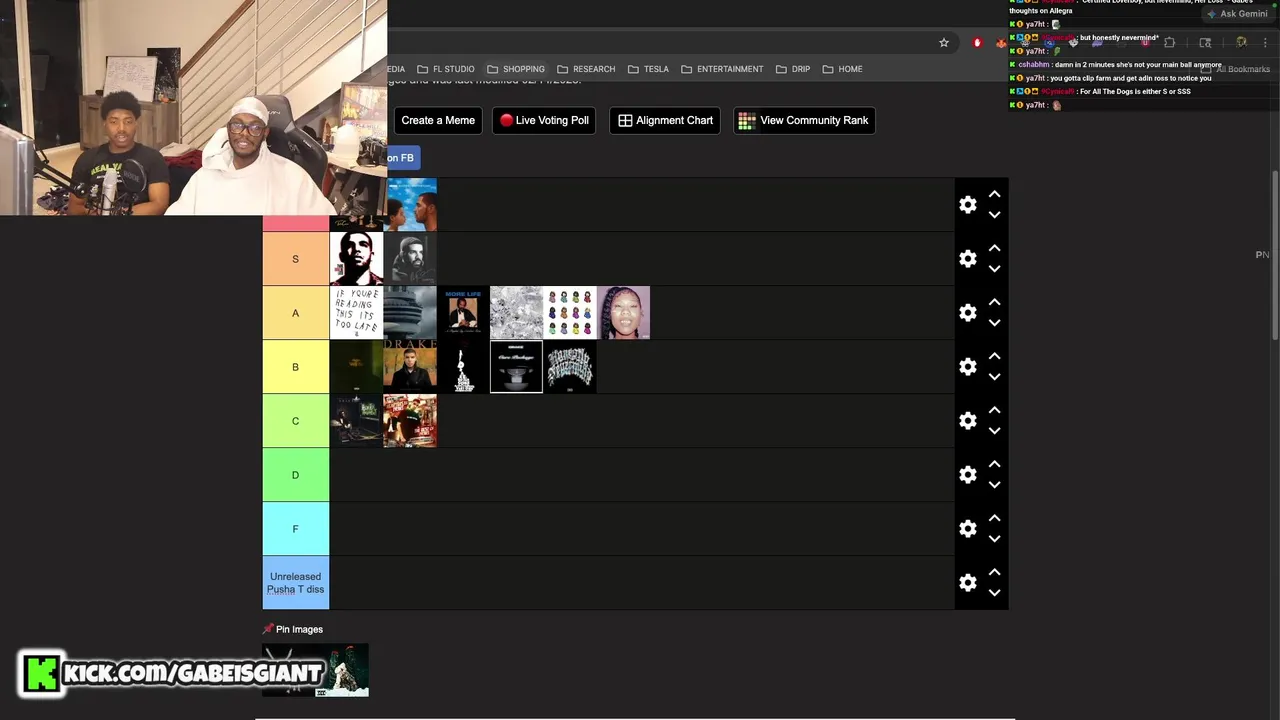Select the emoji Certified Lover Boy cover
Screen dimensions: 1280x720
(x=570, y=313)
